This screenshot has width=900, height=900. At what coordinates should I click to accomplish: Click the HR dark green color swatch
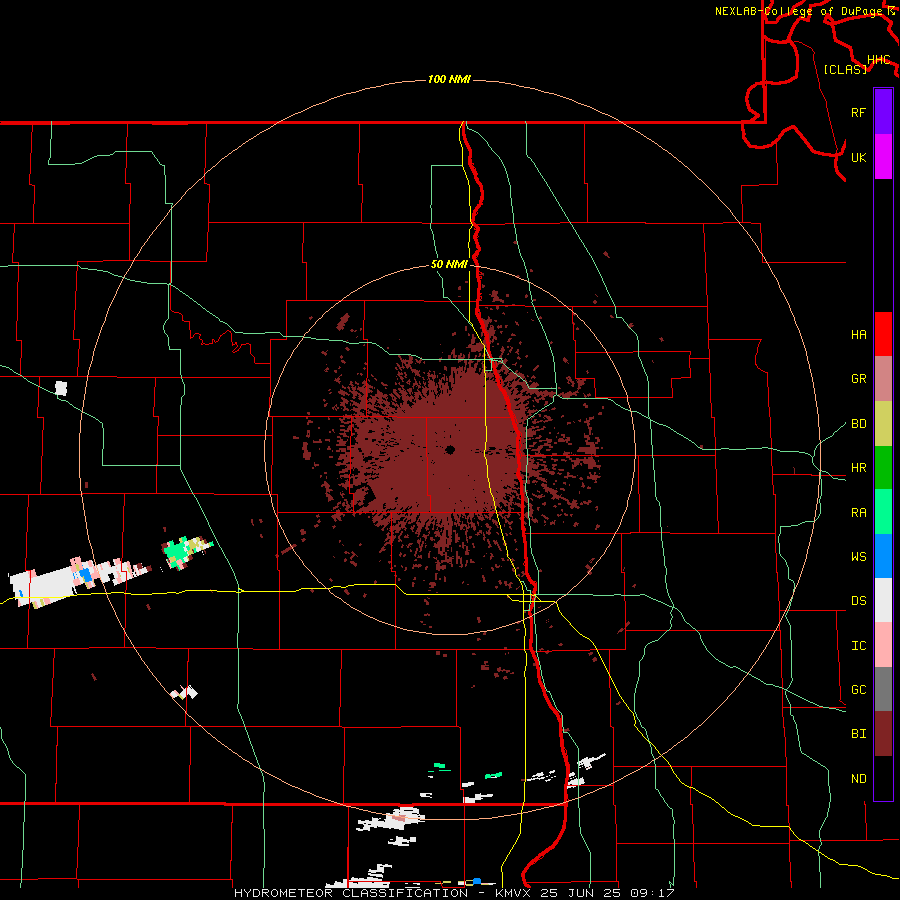pyautogui.click(x=883, y=467)
